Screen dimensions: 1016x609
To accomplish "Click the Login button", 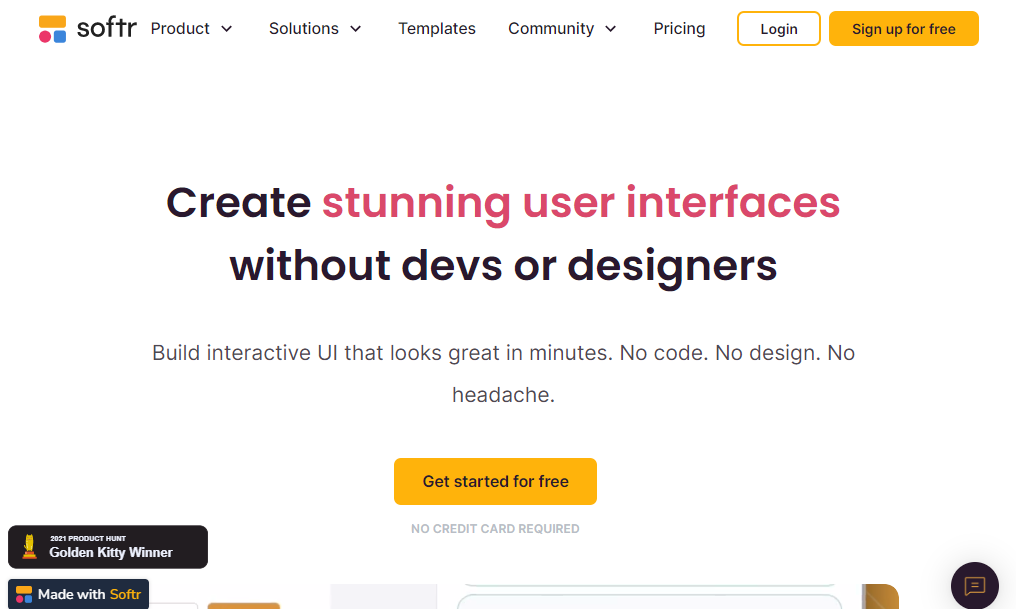I will click(778, 28).
